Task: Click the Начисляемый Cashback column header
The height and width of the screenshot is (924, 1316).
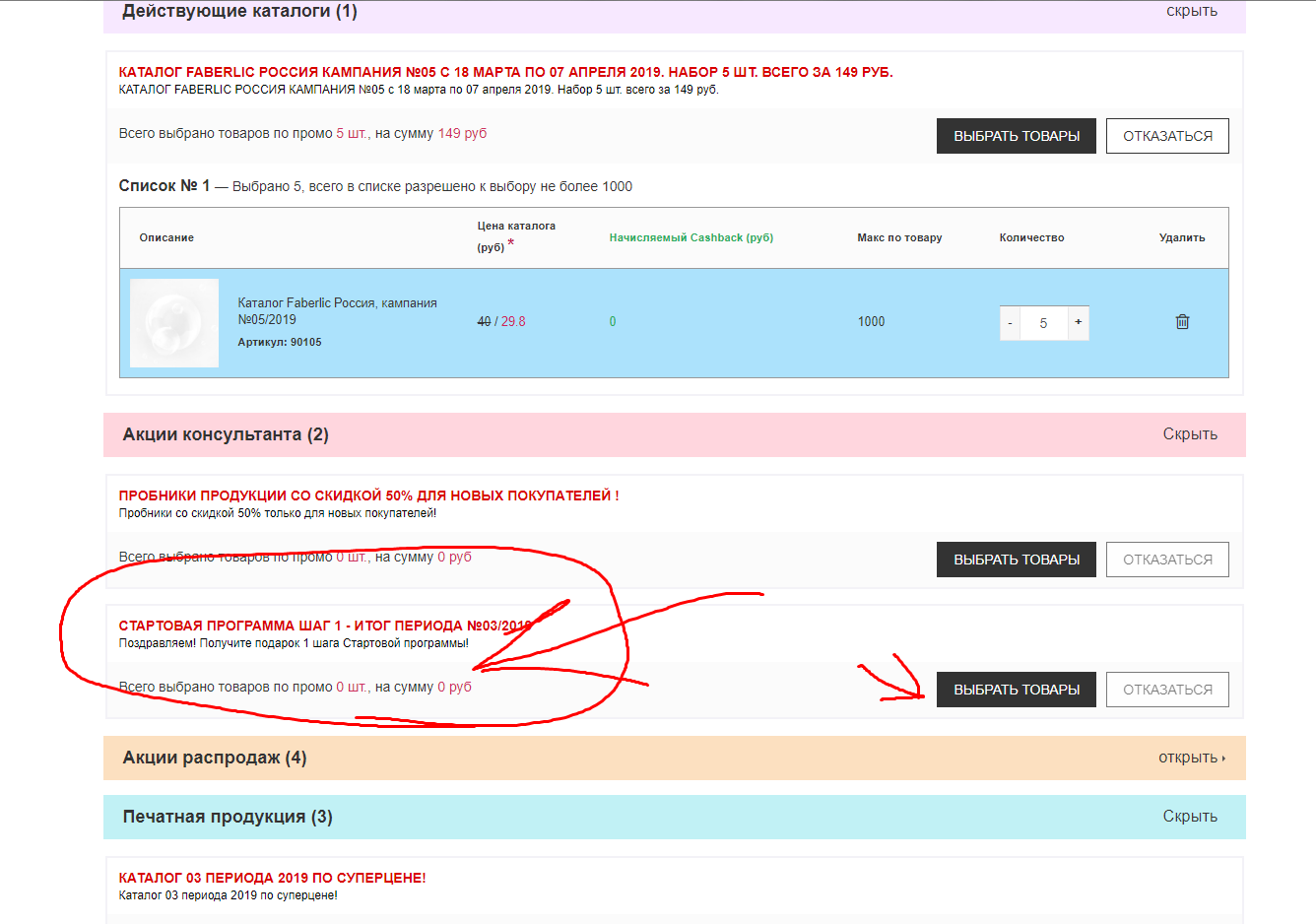Action: (x=691, y=237)
